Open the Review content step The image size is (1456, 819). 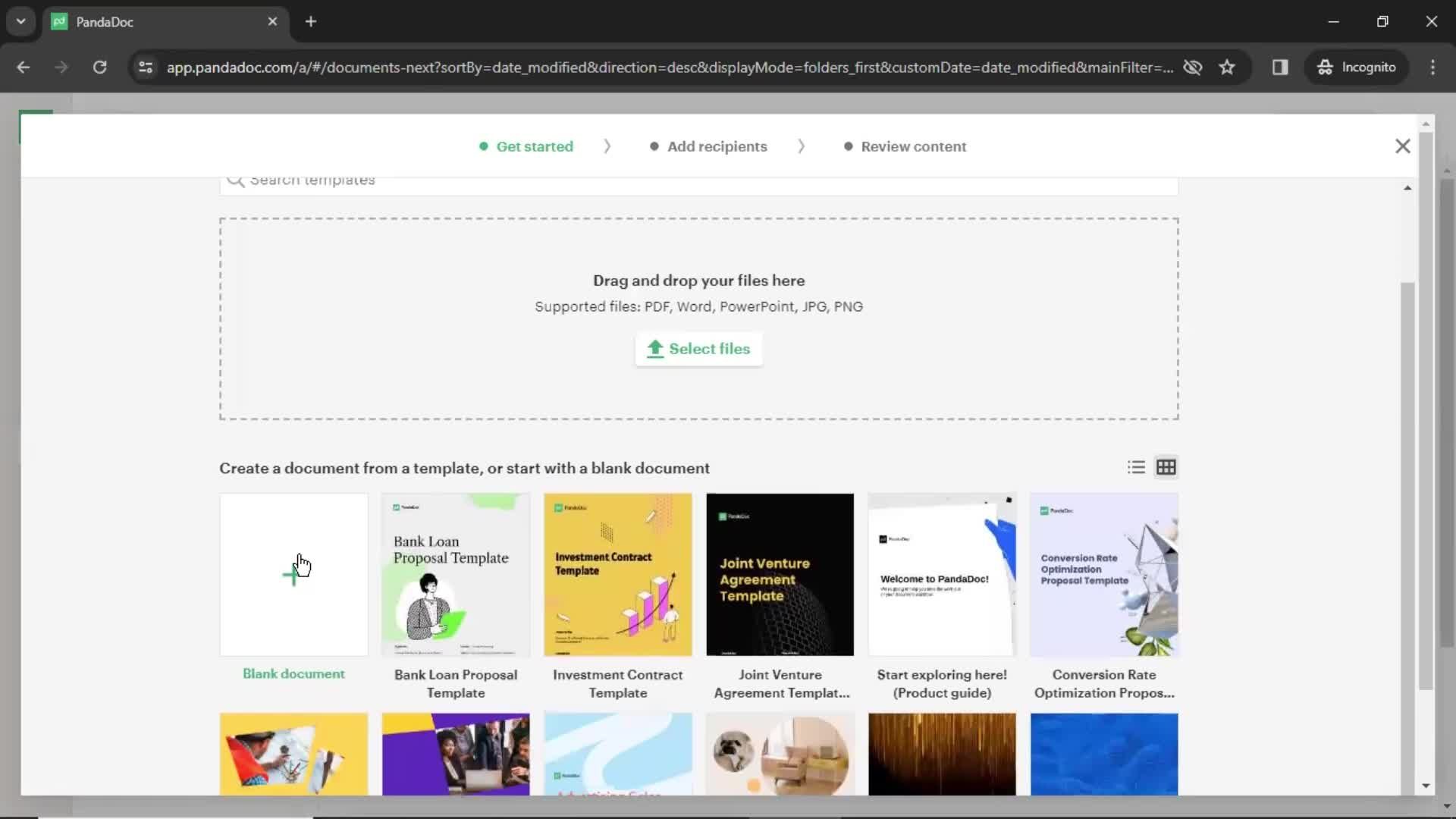click(x=913, y=146)
